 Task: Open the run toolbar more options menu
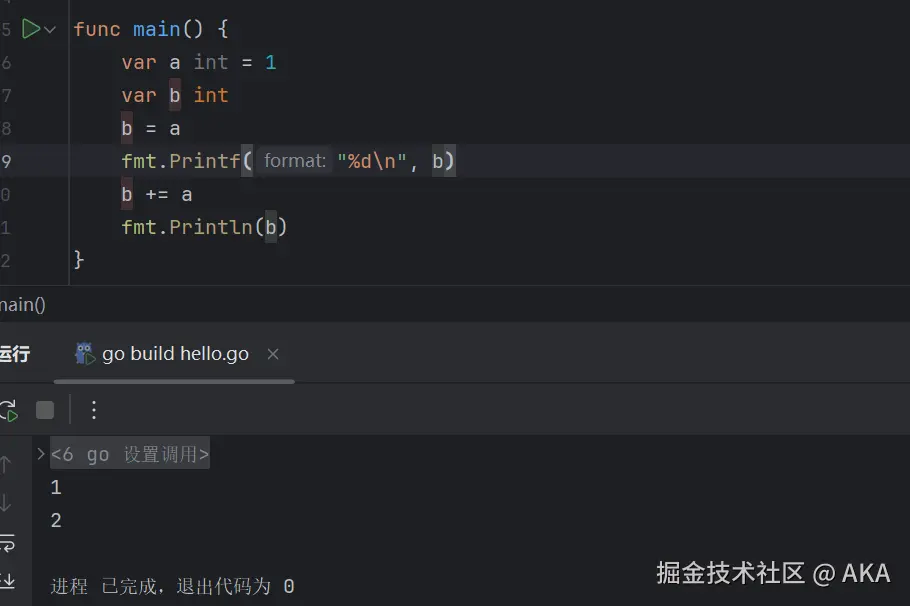[x=94, y=410]
